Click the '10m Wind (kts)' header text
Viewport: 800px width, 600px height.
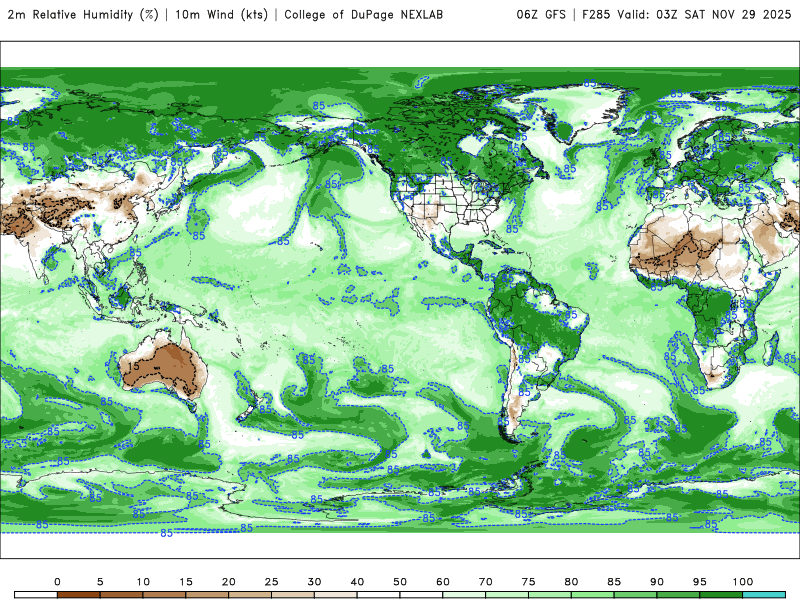221,15
